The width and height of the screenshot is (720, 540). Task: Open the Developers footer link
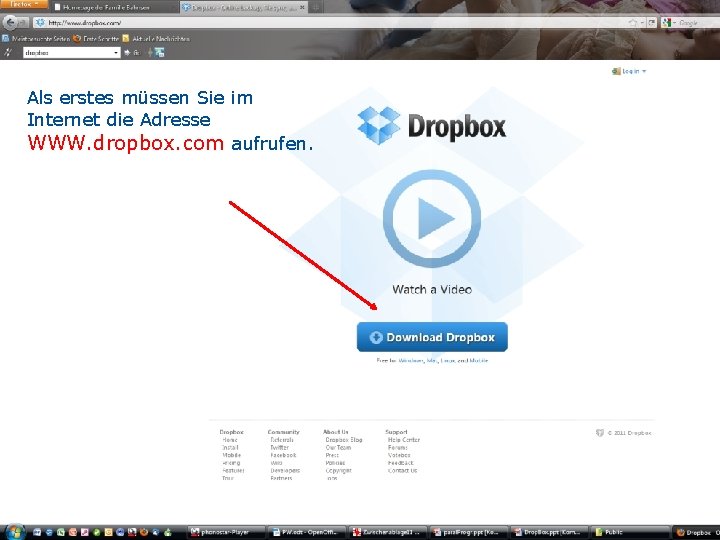tap(285, 471)
